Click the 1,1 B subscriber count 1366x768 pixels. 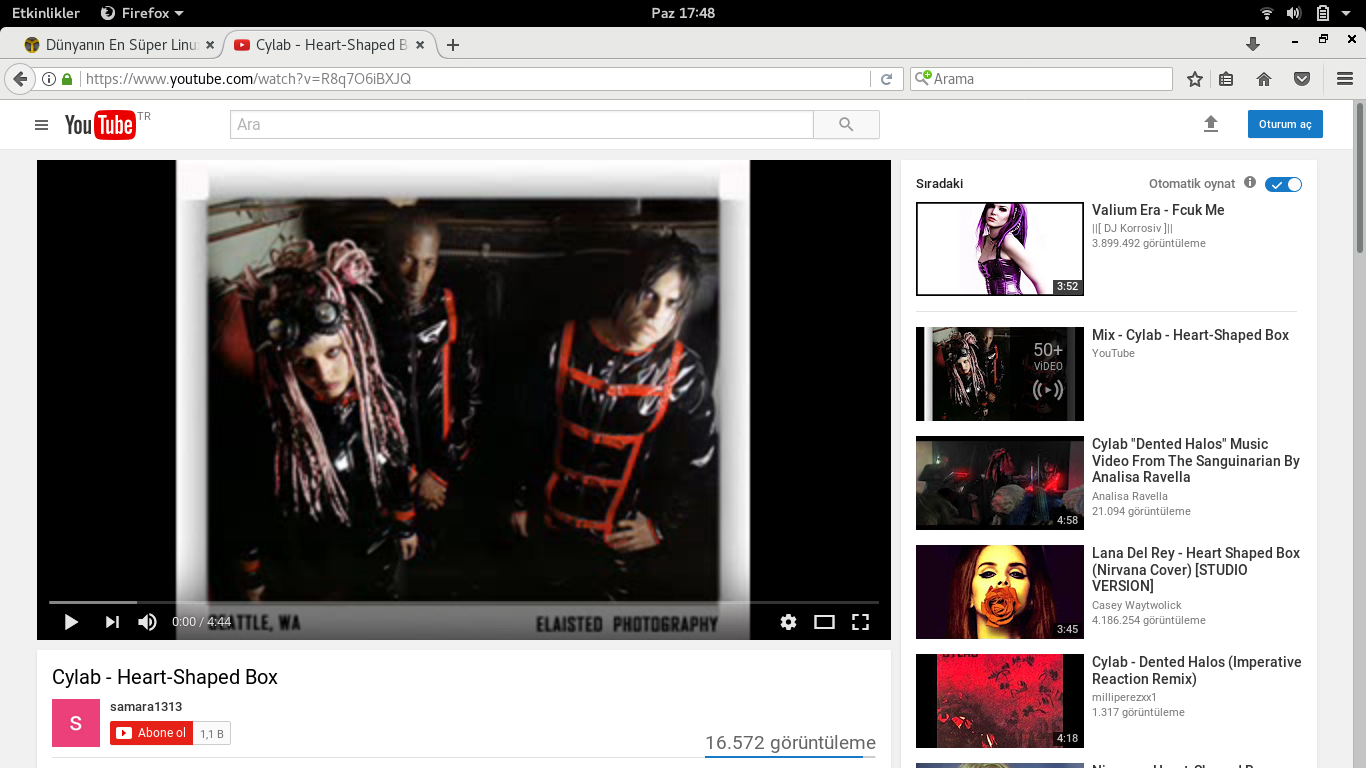(x=212, y=734)
